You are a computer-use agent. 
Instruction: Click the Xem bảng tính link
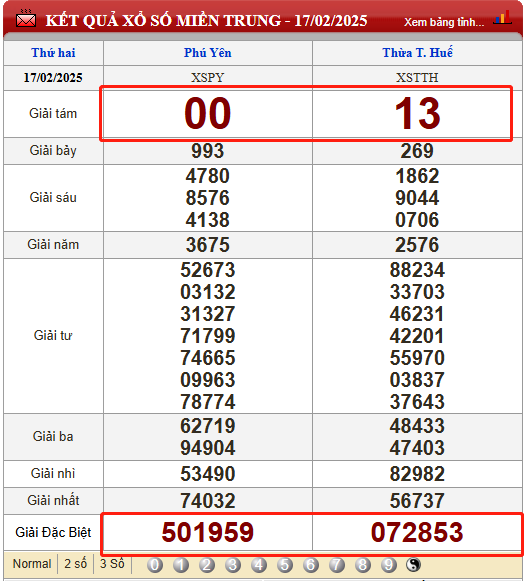[x=444, y=22]
